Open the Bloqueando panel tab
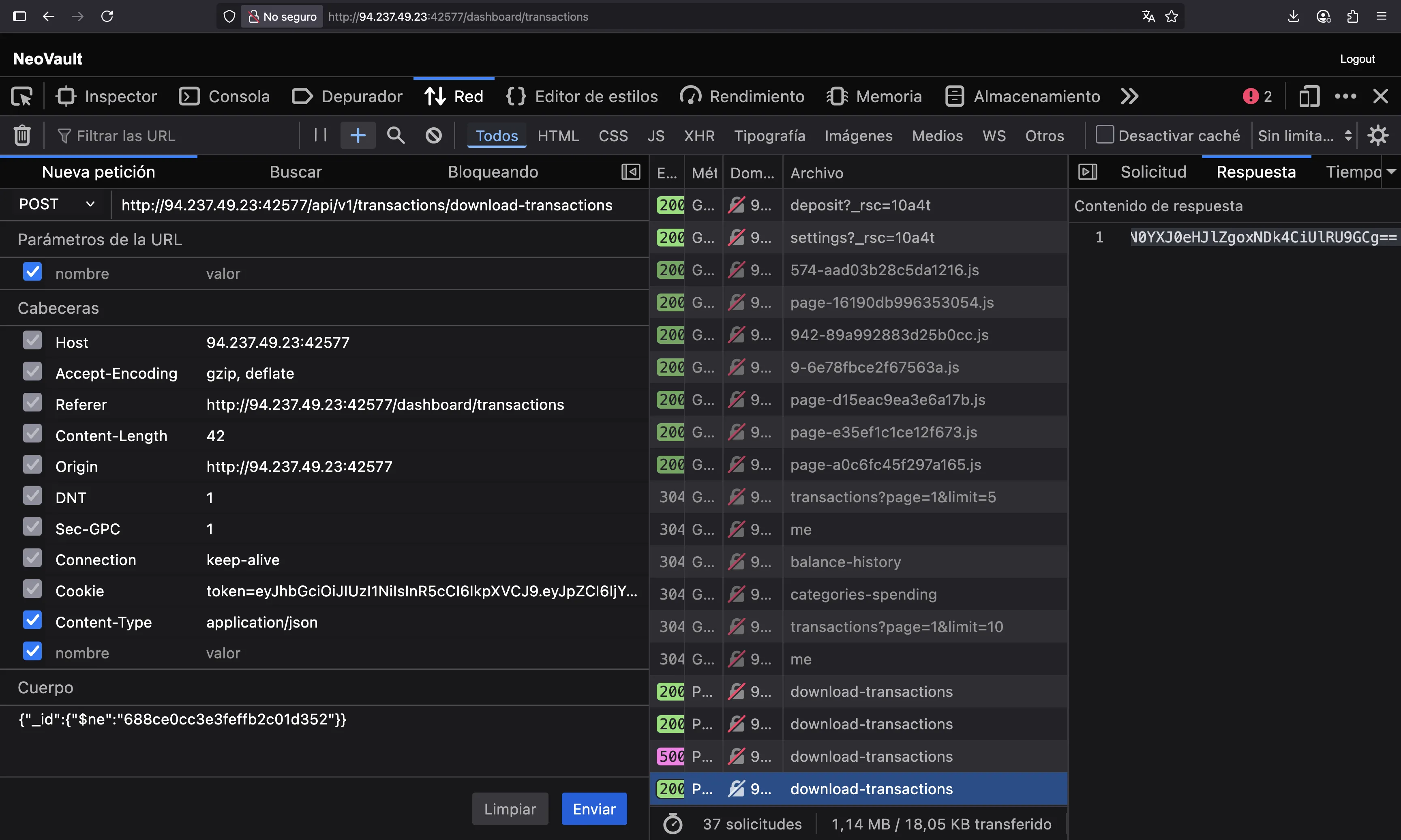The width and height of the screenshot is (1401, 840). [493, 172]
